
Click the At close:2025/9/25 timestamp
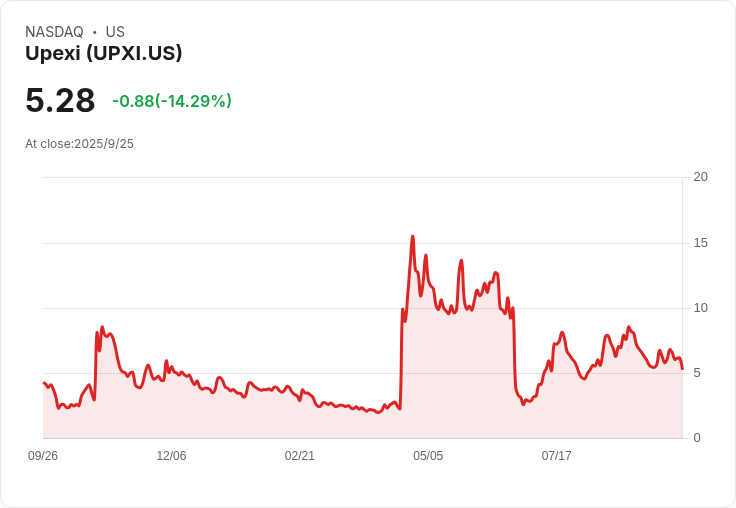(x=79, y=144)
